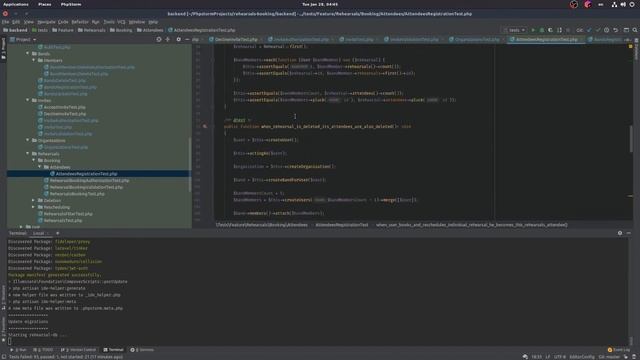Click the volume speaker icon in system tray
640x360 pixels.
(623, 4)
